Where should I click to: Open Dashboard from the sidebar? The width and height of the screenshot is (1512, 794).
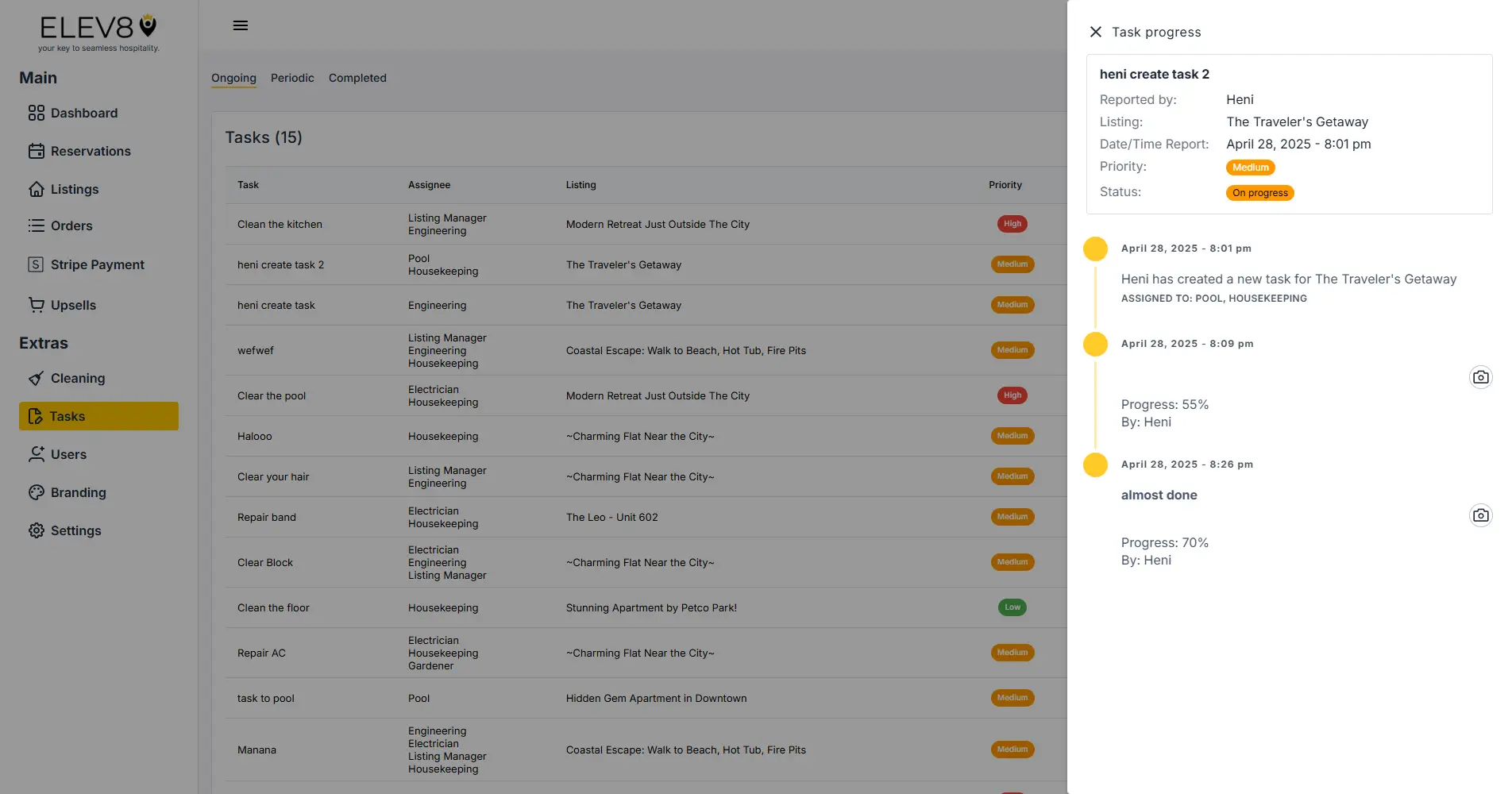[x=84, y=113]
